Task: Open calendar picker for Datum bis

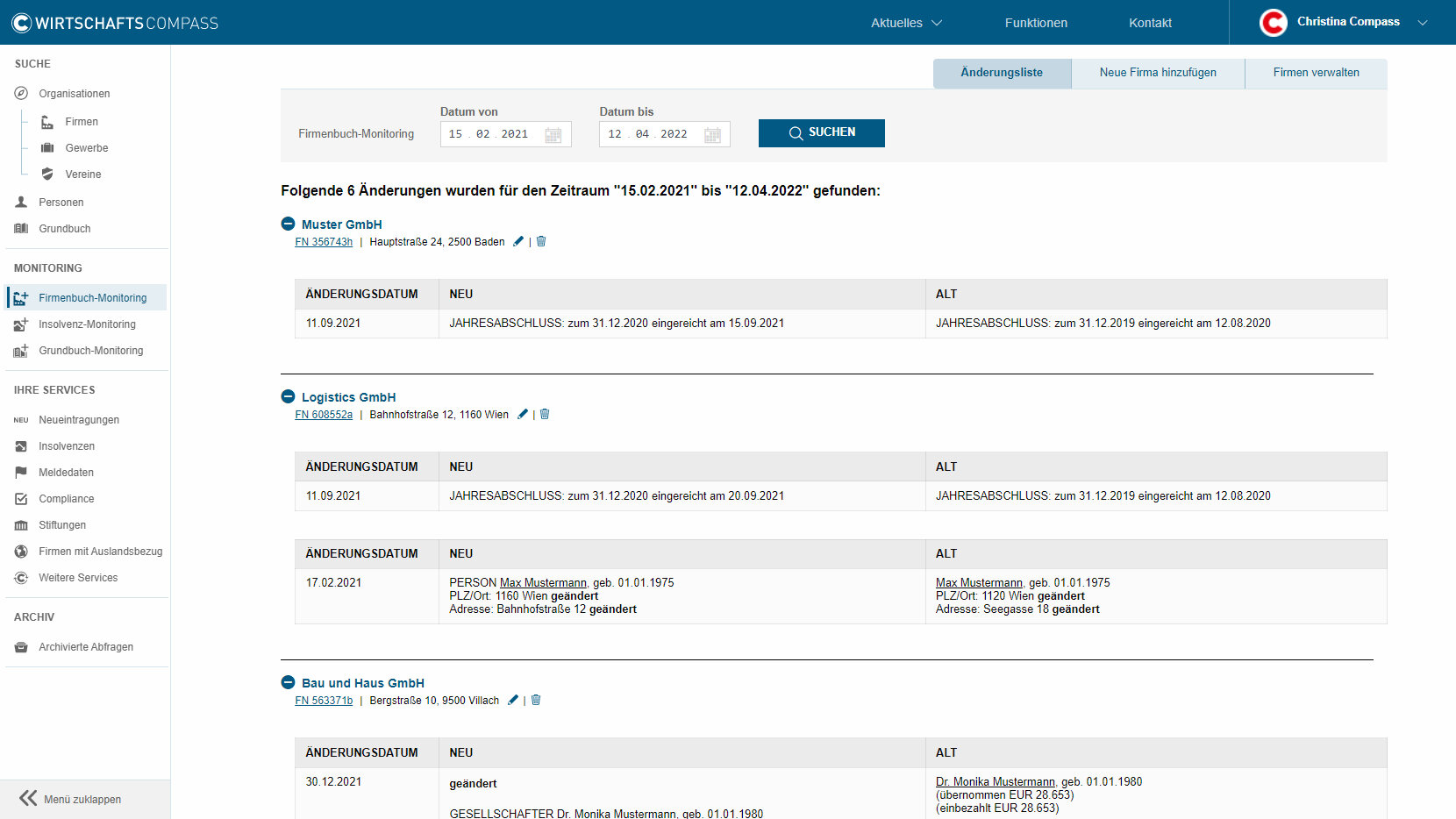Action: [x=712, y=135]
